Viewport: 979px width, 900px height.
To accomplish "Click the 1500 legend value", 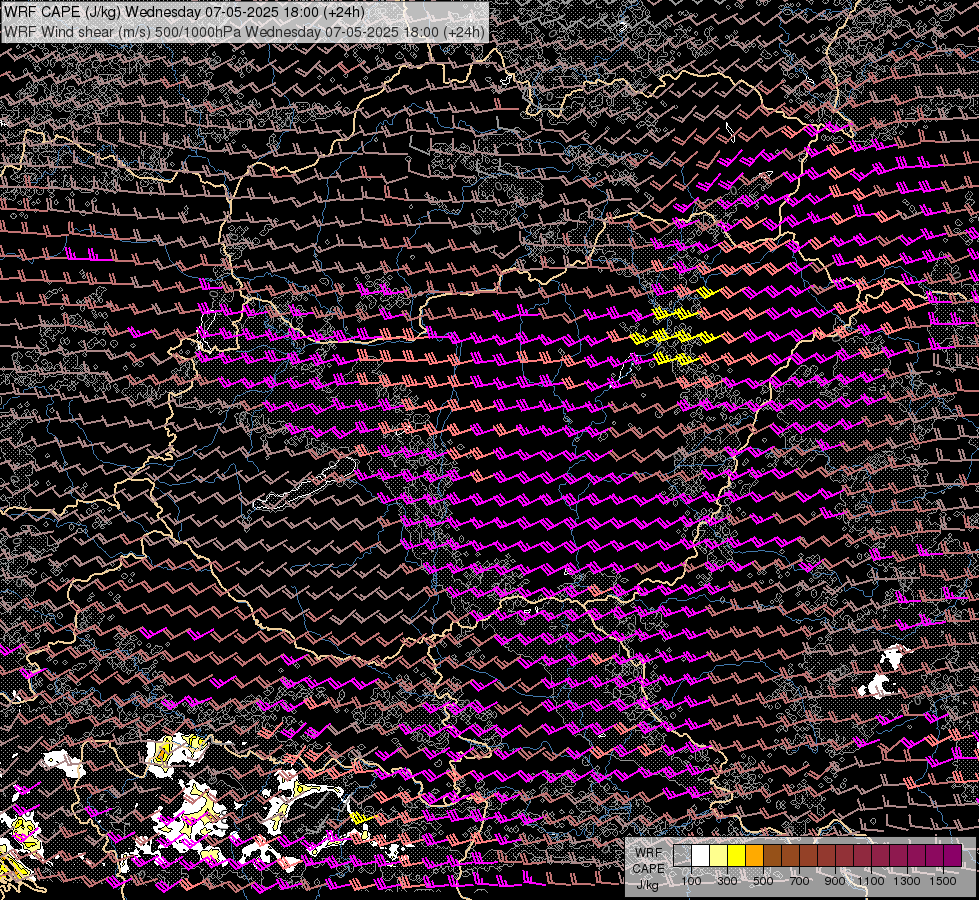I will click(x=943, y=881).
